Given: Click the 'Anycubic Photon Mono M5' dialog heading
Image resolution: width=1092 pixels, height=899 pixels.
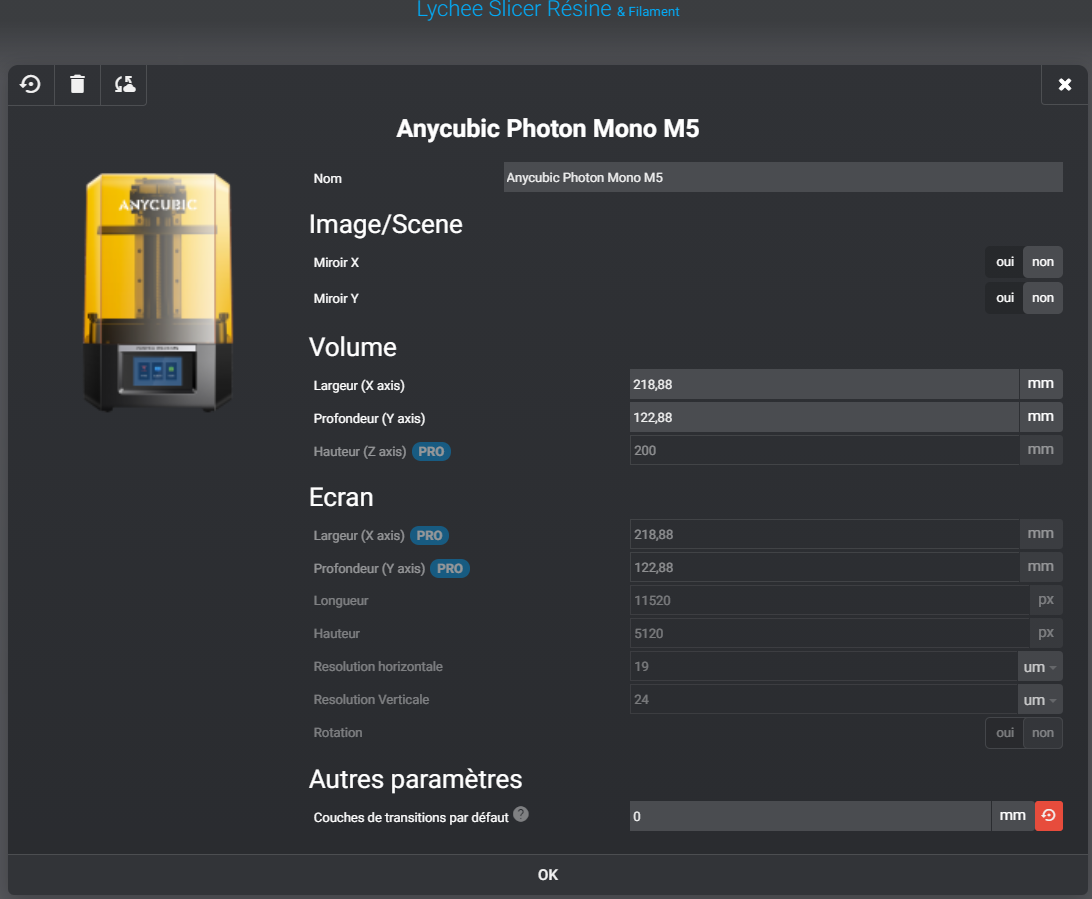Looking at the screenshot, I should 547,129.
